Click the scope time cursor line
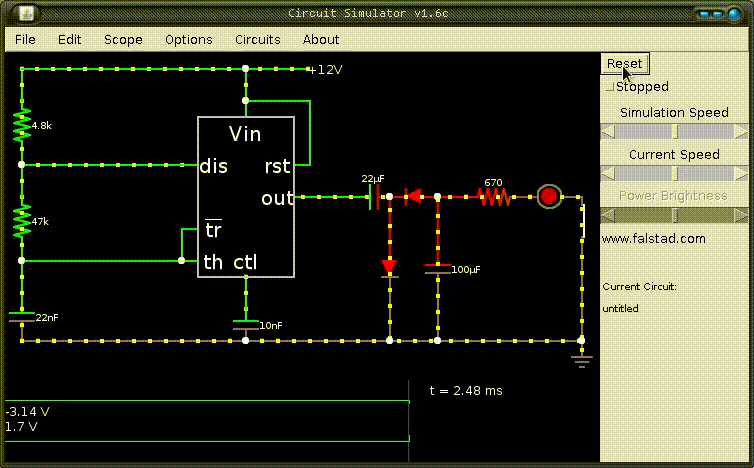This screenshot has height=468, width=754. [x=409, y=421]
